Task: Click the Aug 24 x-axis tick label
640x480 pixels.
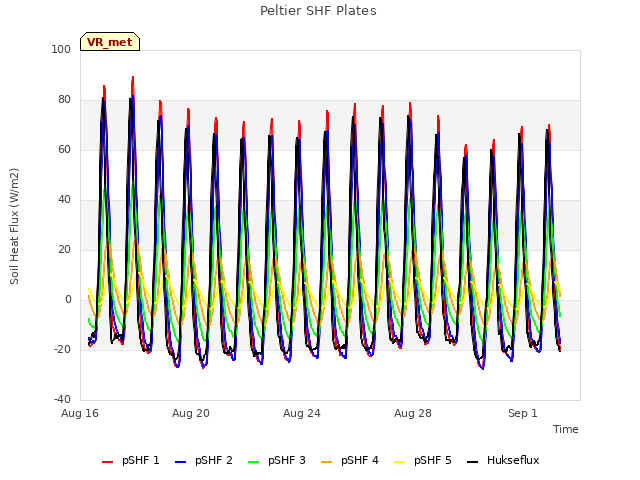Action: pos(302,413)
